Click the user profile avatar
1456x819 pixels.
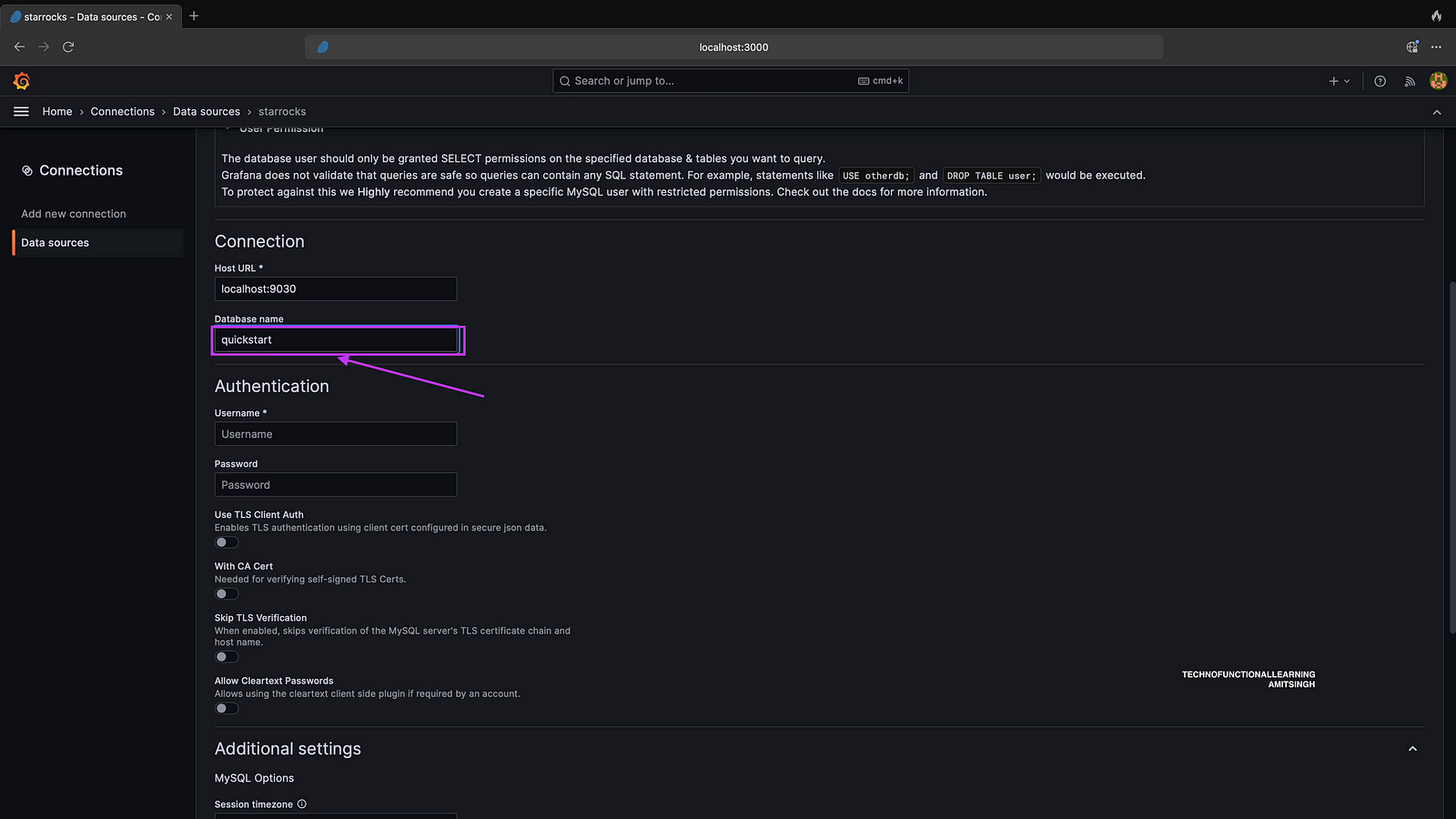pos(1438,81)
